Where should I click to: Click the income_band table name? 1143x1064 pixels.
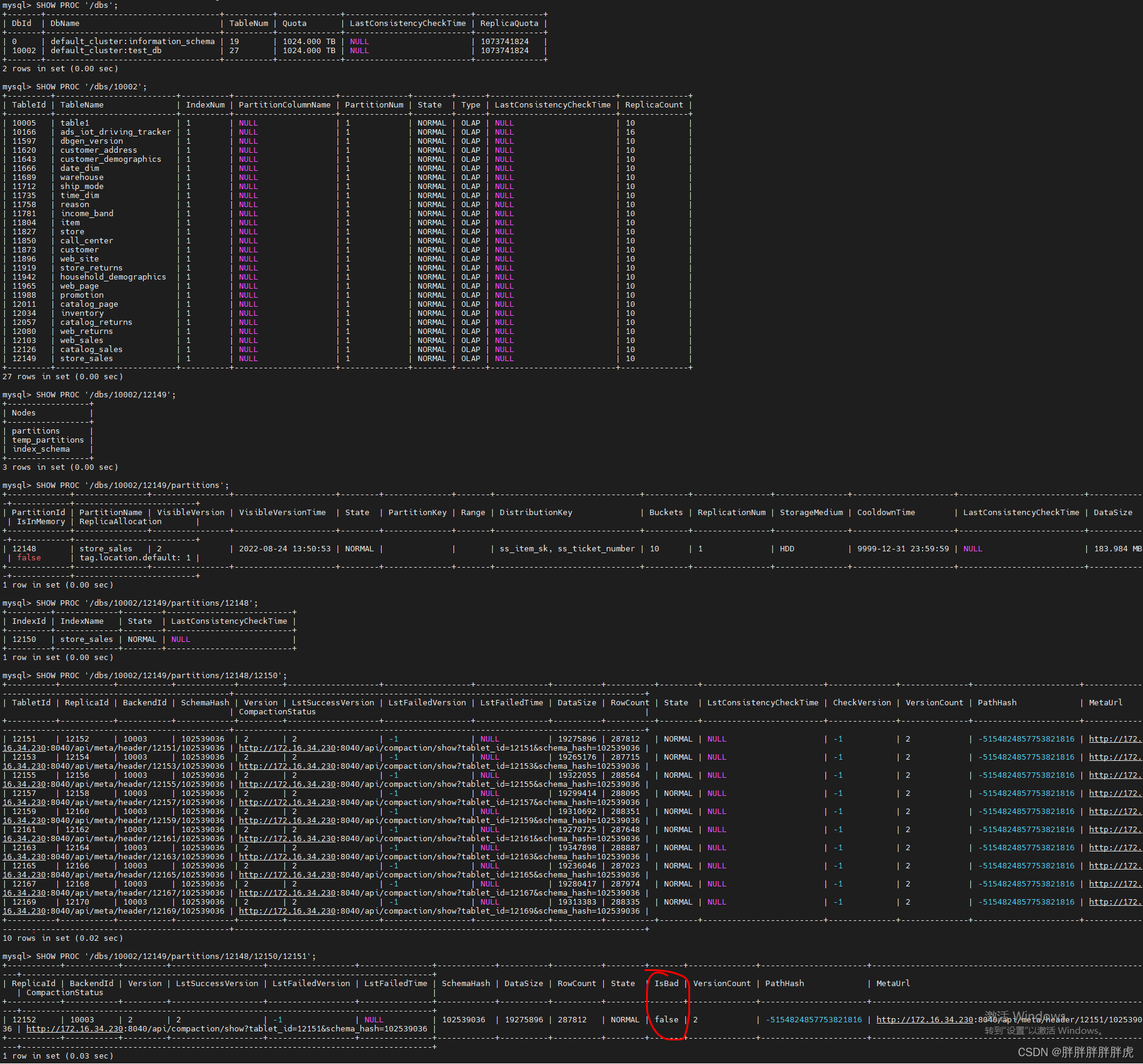coord(86,213)
